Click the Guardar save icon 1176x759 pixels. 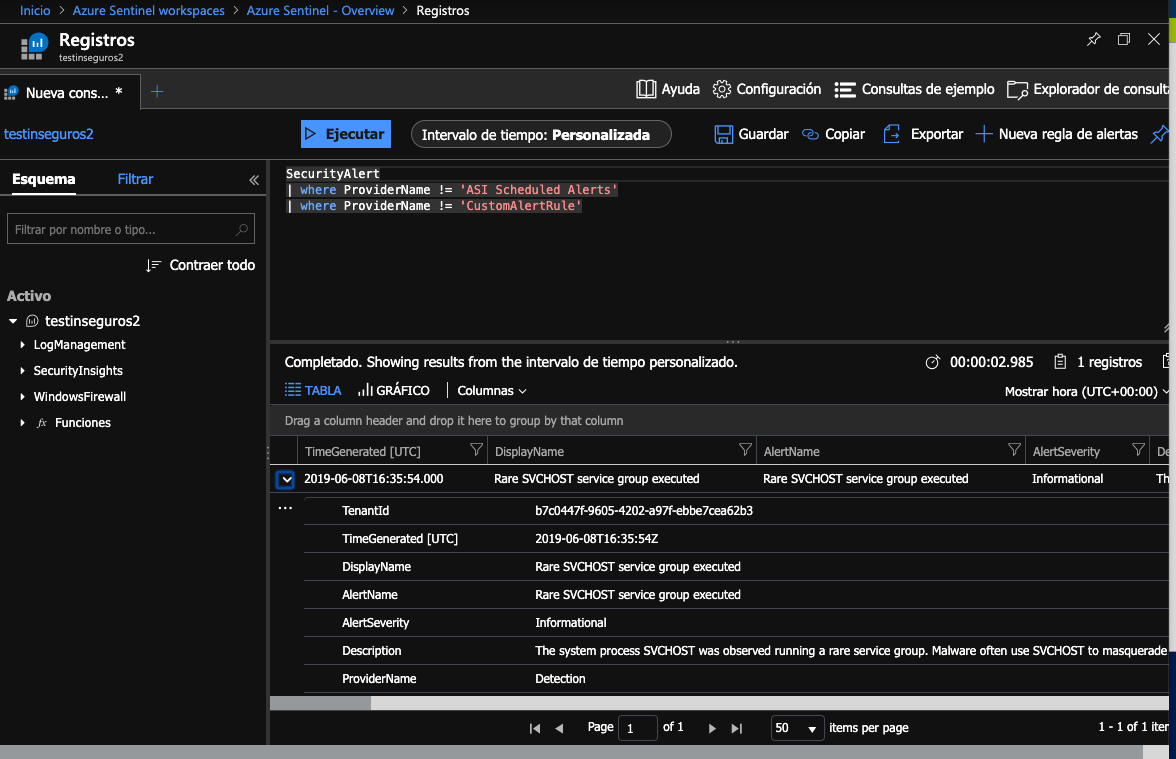(x=723, y=134)
